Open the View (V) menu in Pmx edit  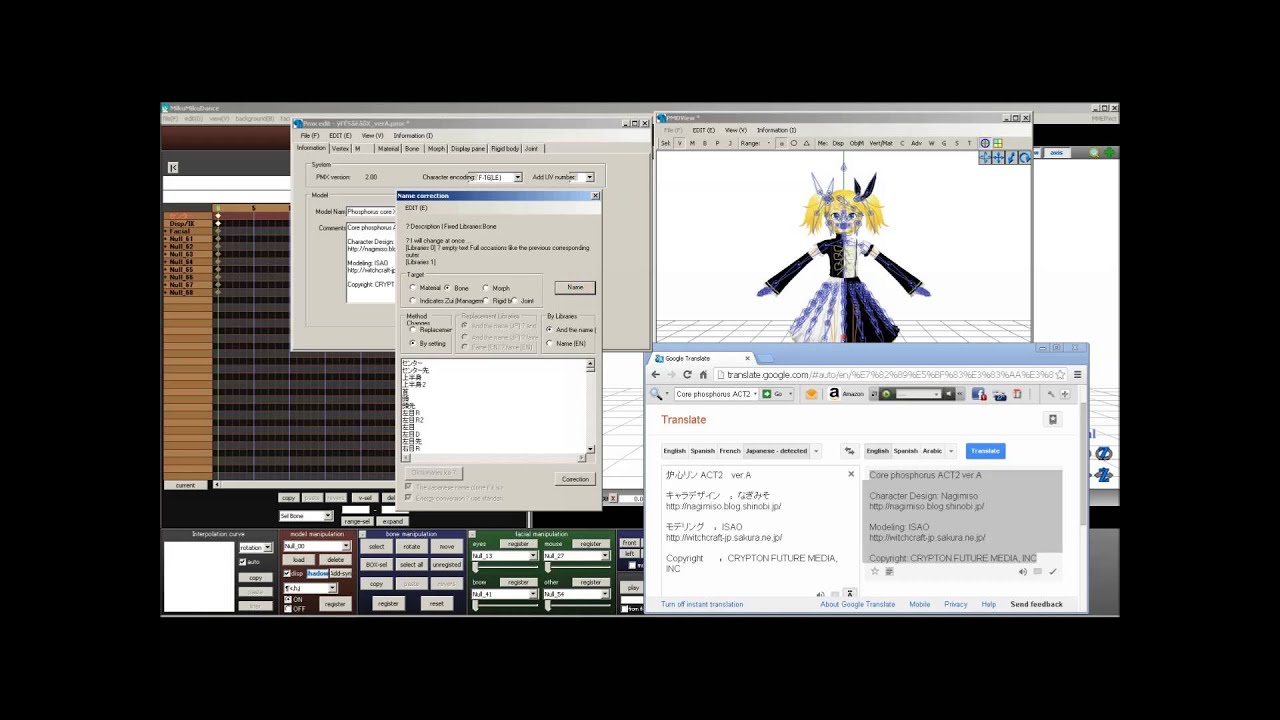(x=372, y=136)
